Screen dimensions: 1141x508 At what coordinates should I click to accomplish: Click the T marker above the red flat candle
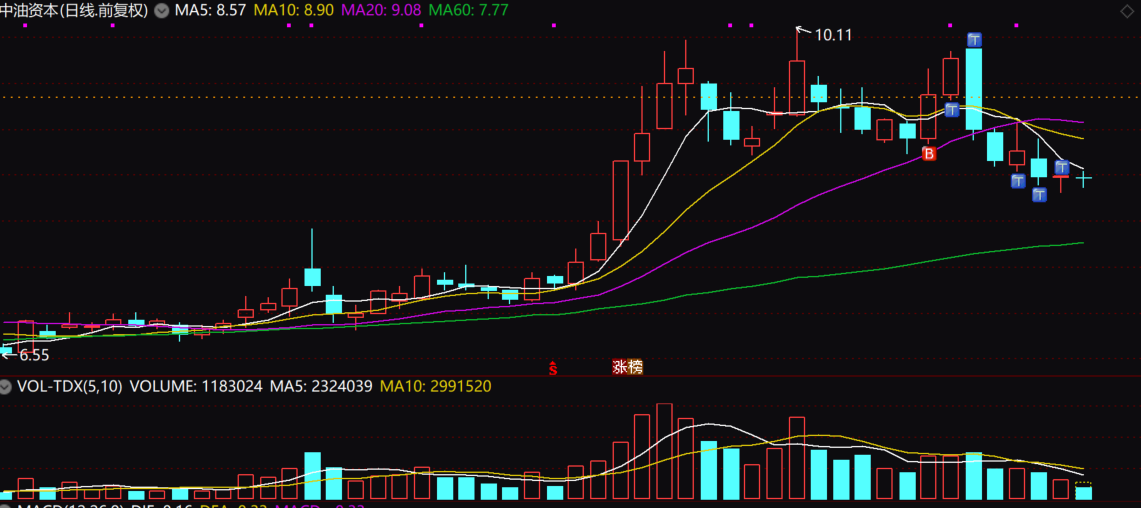tap(1061, 167)
